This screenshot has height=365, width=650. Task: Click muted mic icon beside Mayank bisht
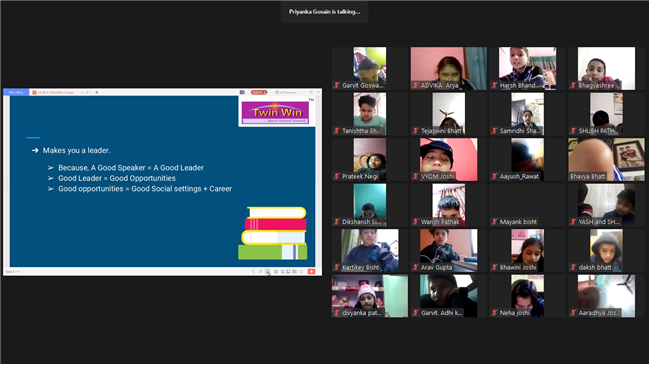click(494, 222)
